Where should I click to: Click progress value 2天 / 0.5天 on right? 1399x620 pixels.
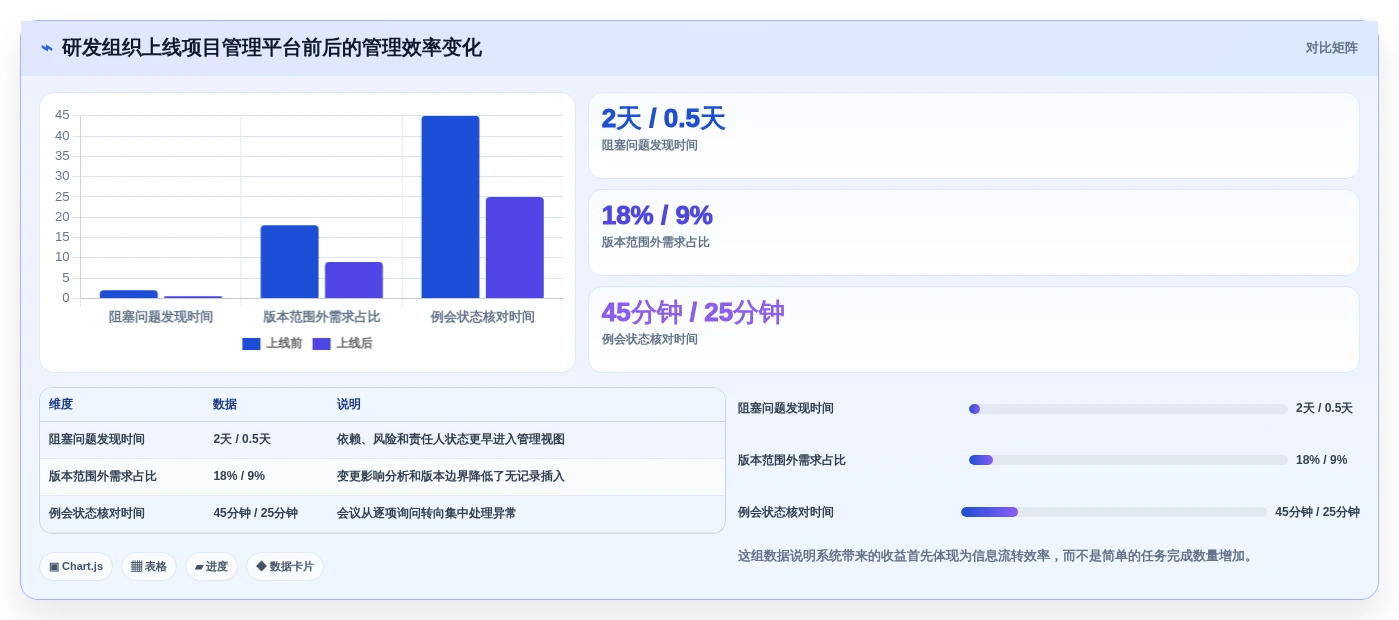(x=1324, y=408)
